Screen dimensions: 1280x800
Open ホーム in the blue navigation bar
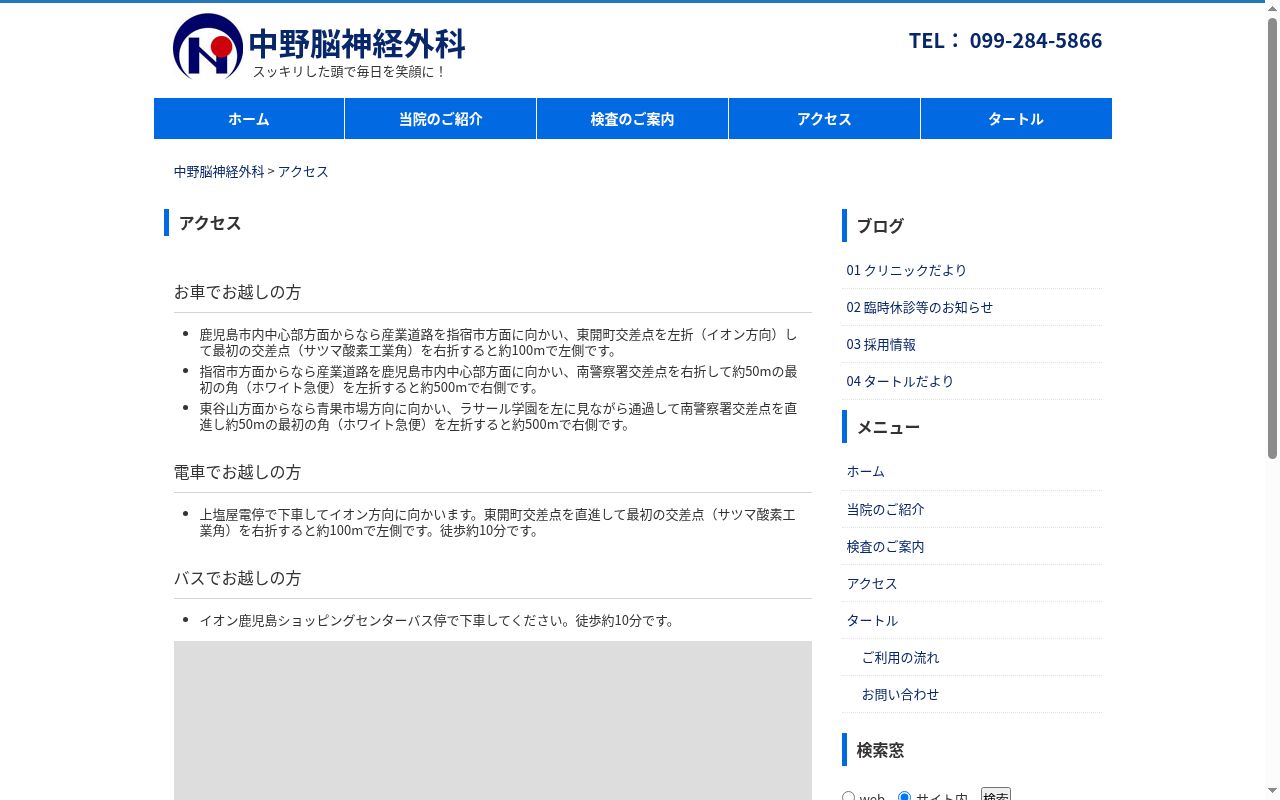tap(249, 118)
